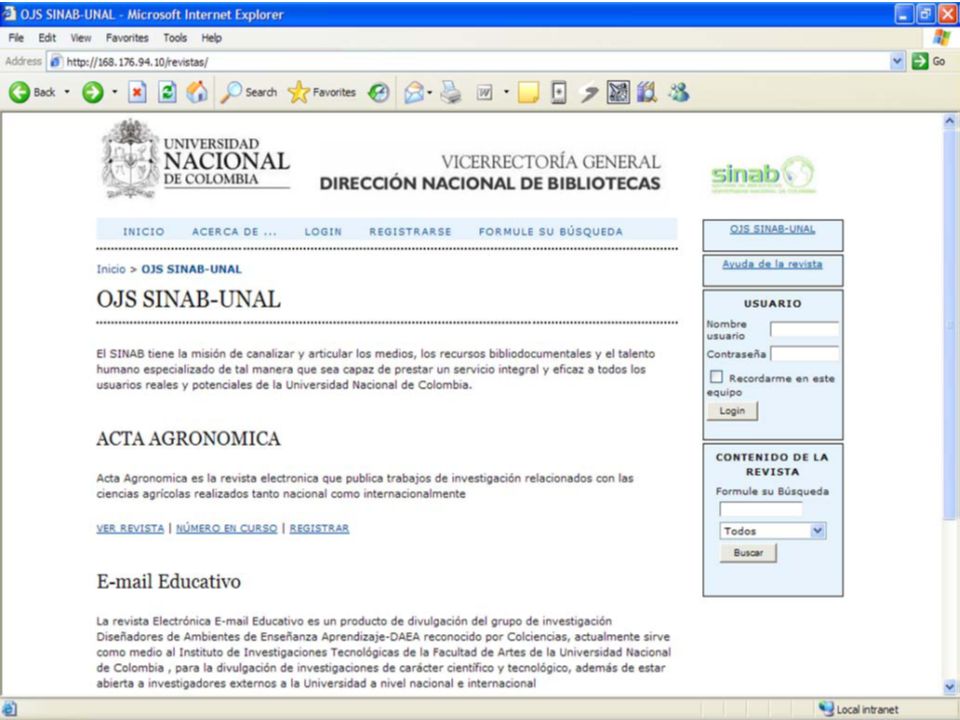Click the vertical scrollbar up arrow

point(950,121)
